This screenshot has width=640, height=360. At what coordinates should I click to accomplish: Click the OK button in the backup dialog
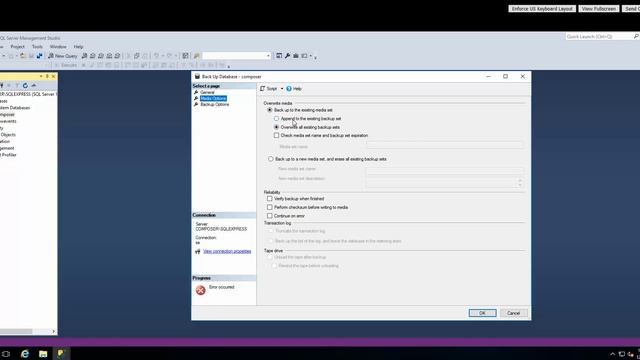(482, 313)
